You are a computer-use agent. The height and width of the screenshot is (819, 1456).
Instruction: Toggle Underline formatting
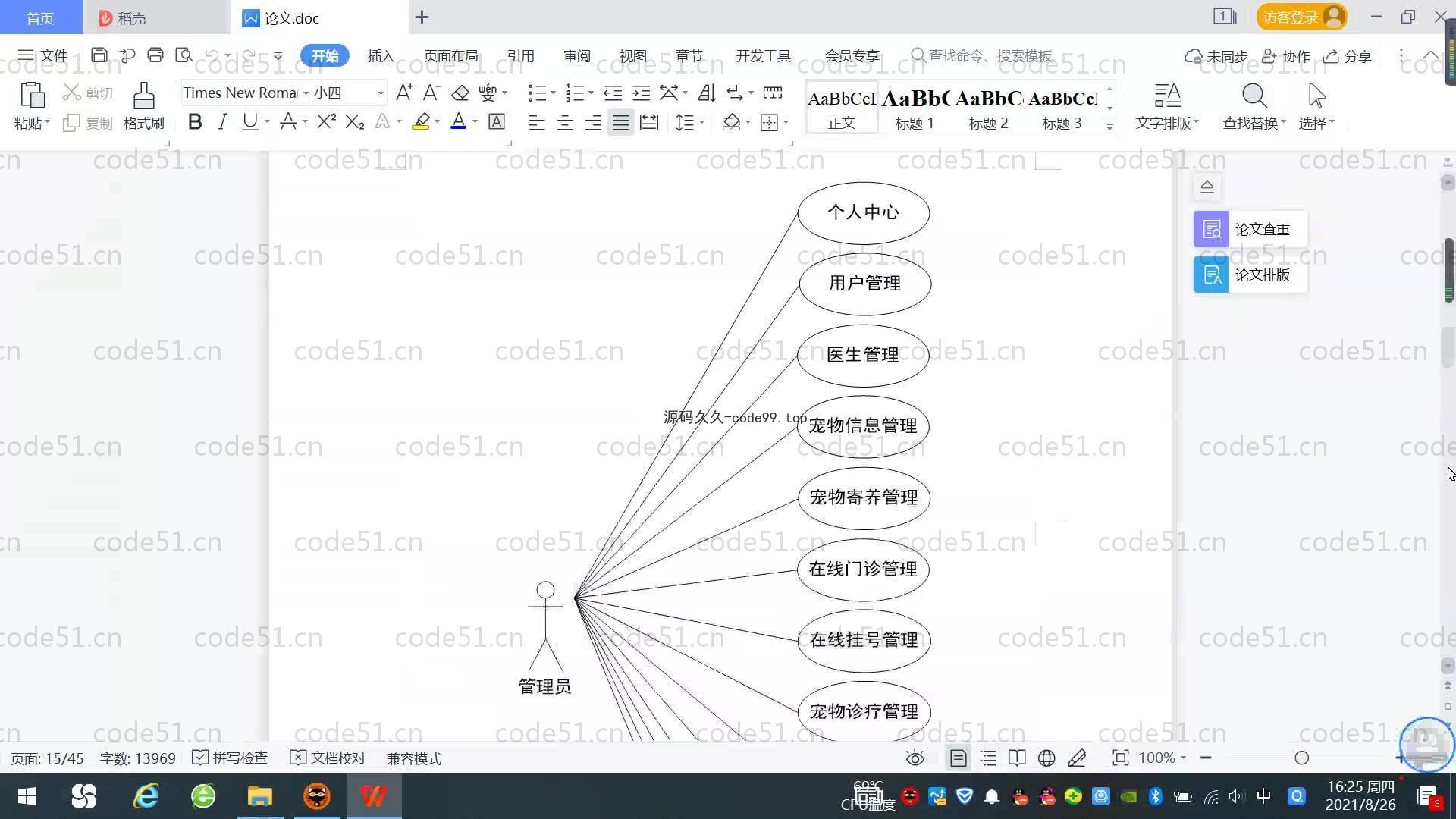[x=249, y=121]
